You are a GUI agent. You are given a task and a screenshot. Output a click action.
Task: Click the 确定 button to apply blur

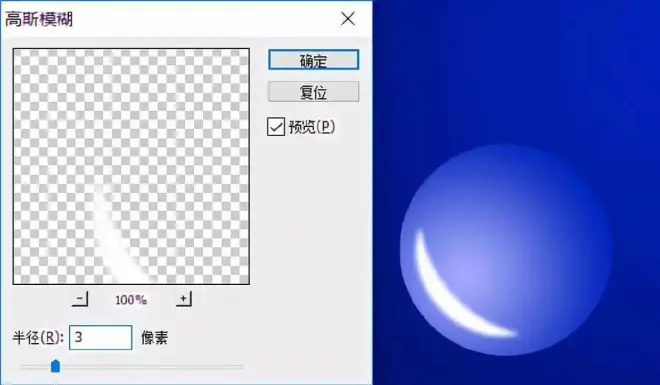[x=314, y=60]
